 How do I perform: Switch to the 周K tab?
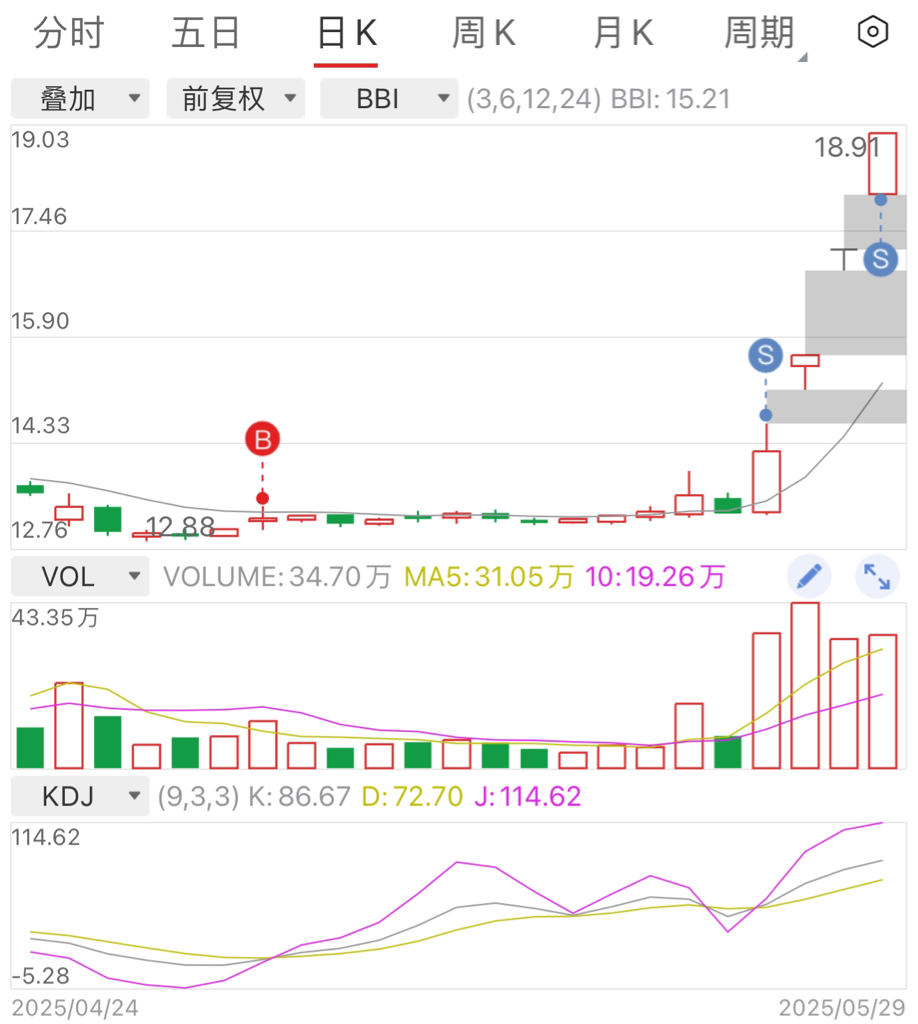(484, 33)
